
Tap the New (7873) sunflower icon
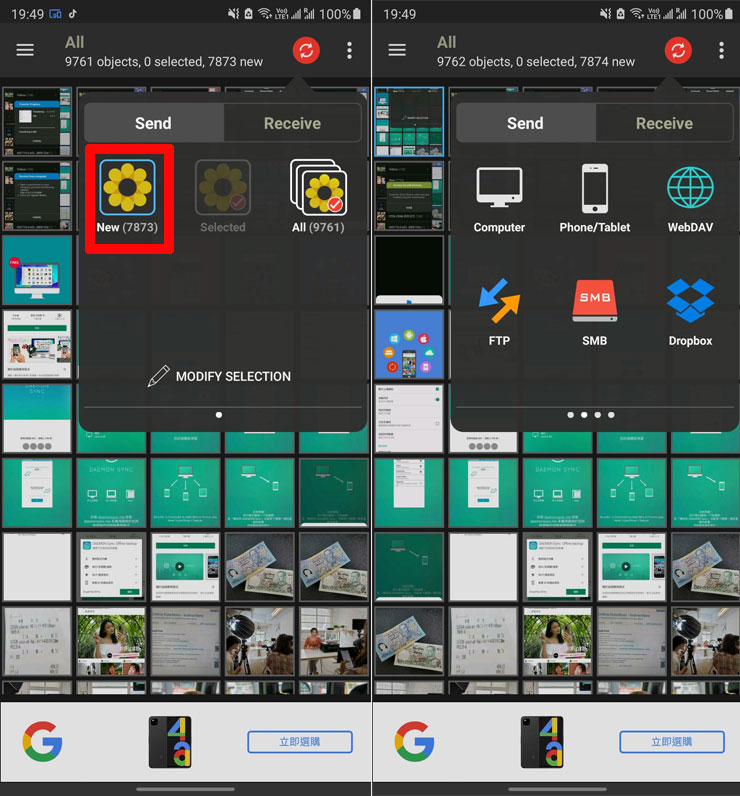[x=127, y=187]
